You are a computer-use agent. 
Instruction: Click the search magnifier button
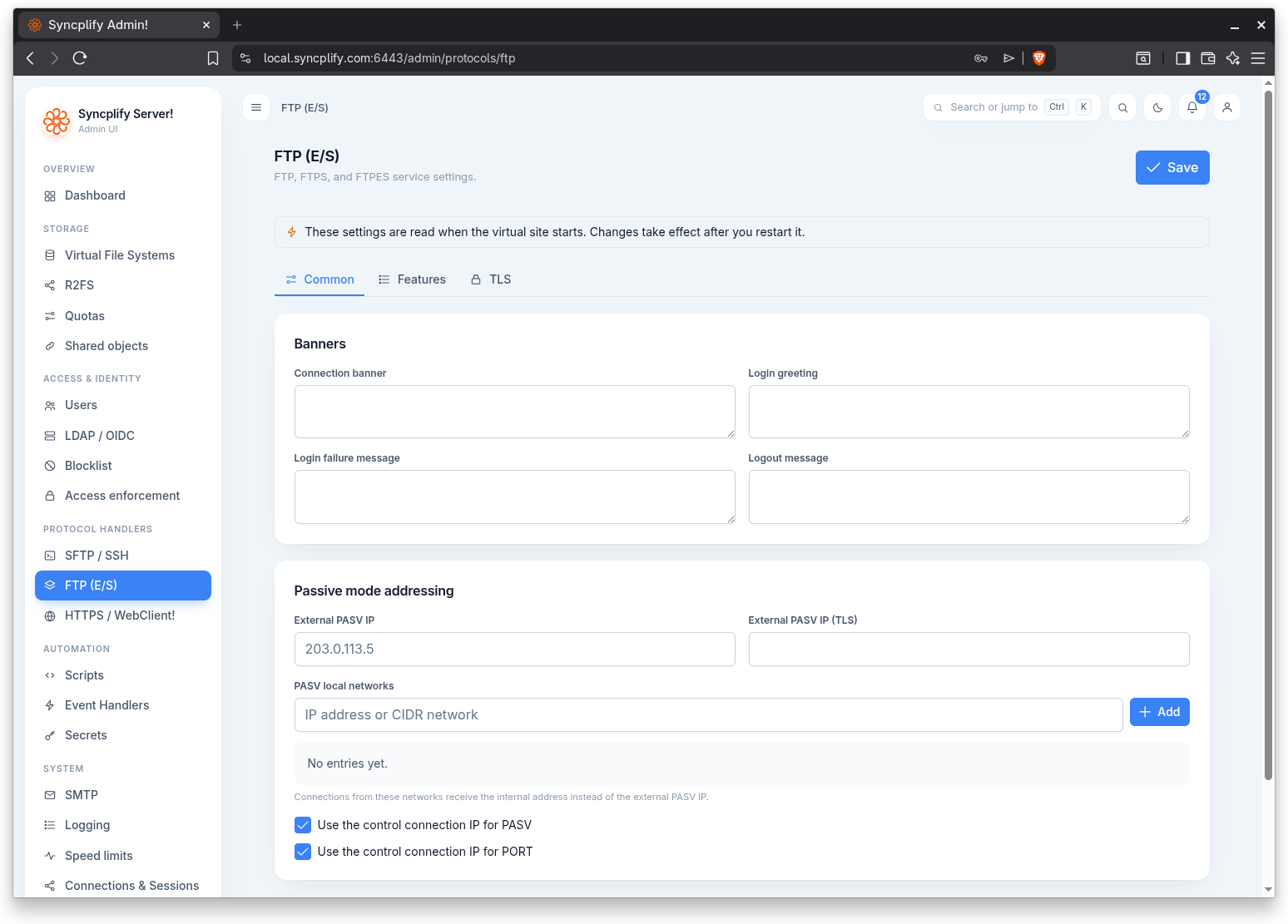[x=1122, y=107]
